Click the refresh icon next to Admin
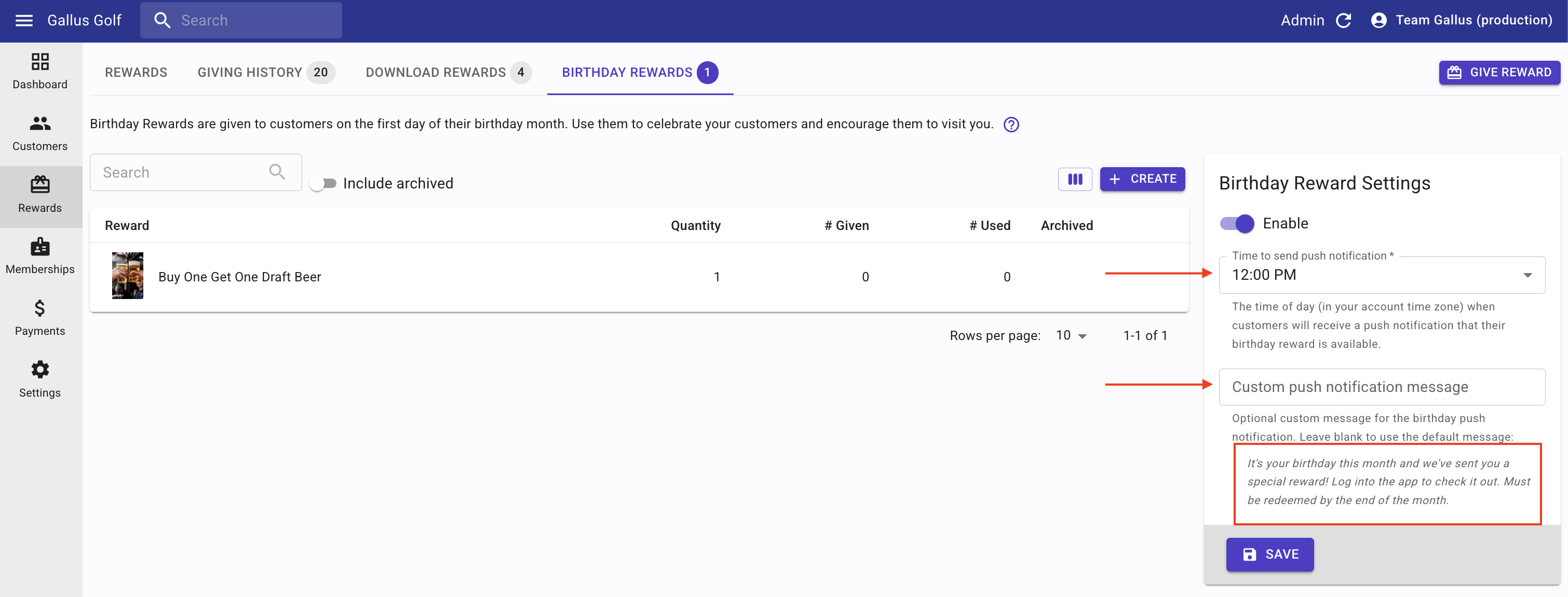 [1344, 21]
